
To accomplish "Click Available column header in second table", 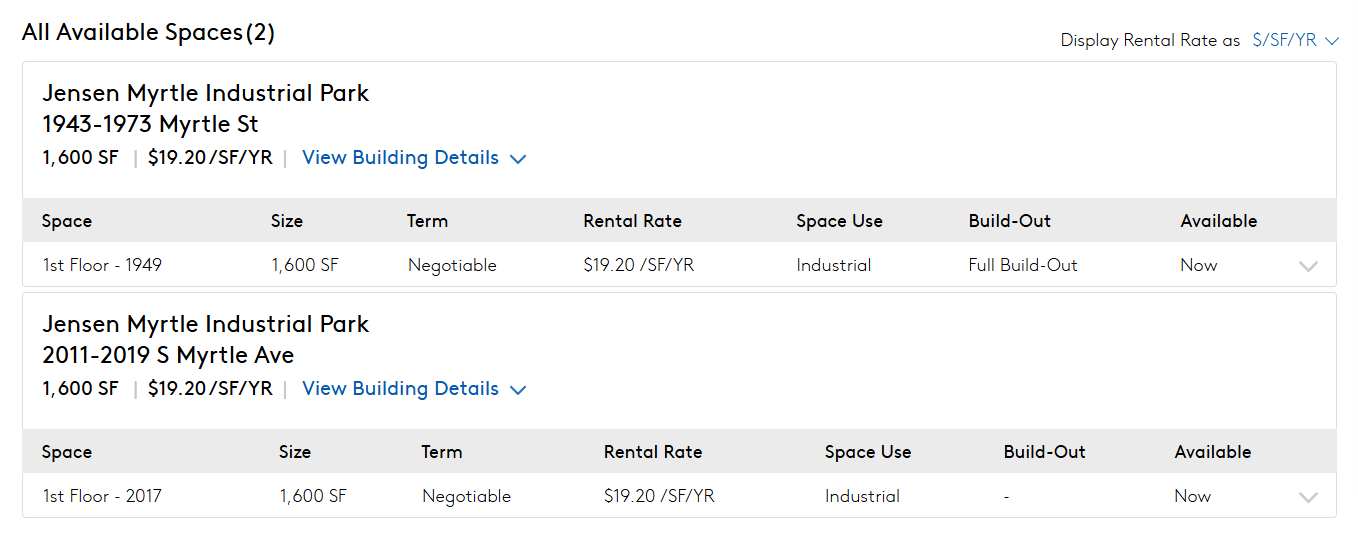I will point(1213,452).
